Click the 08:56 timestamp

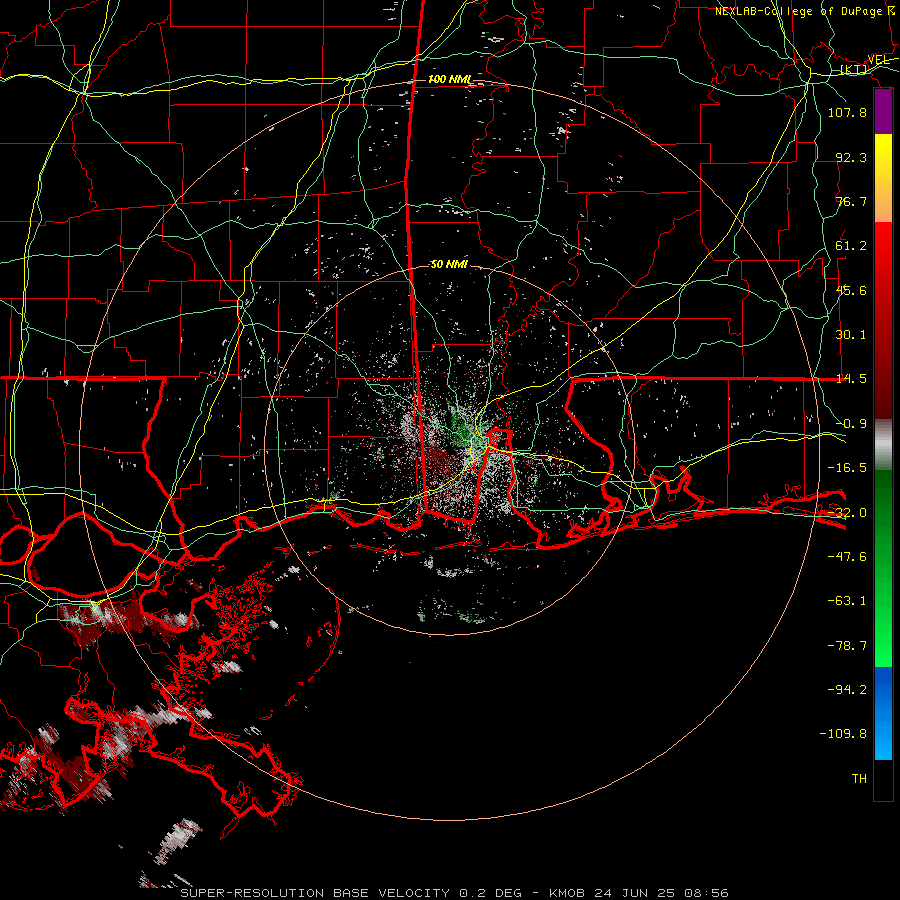[707, 893]
